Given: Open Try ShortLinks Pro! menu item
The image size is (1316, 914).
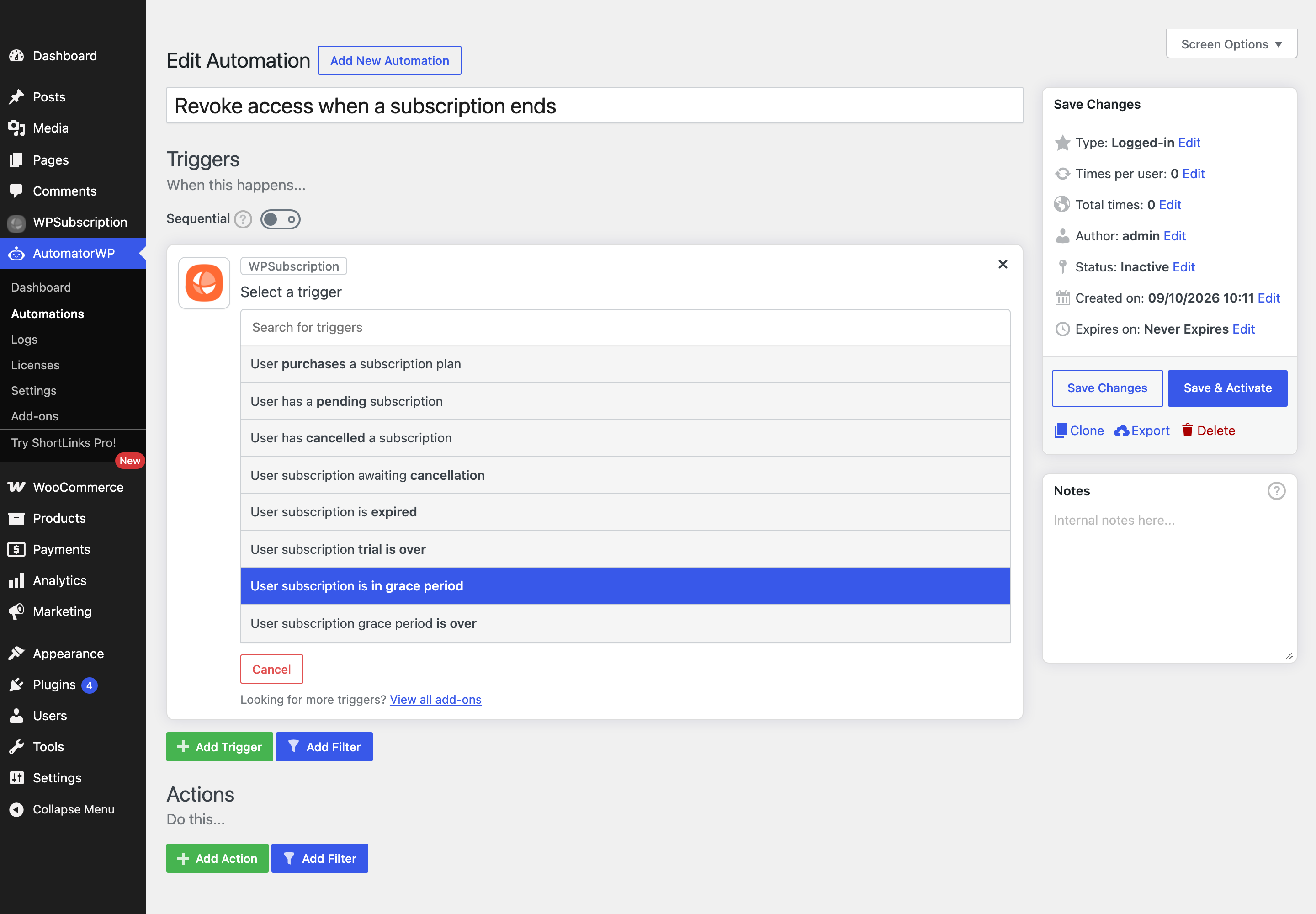Looking at the screenshot, I should (64, 443).
